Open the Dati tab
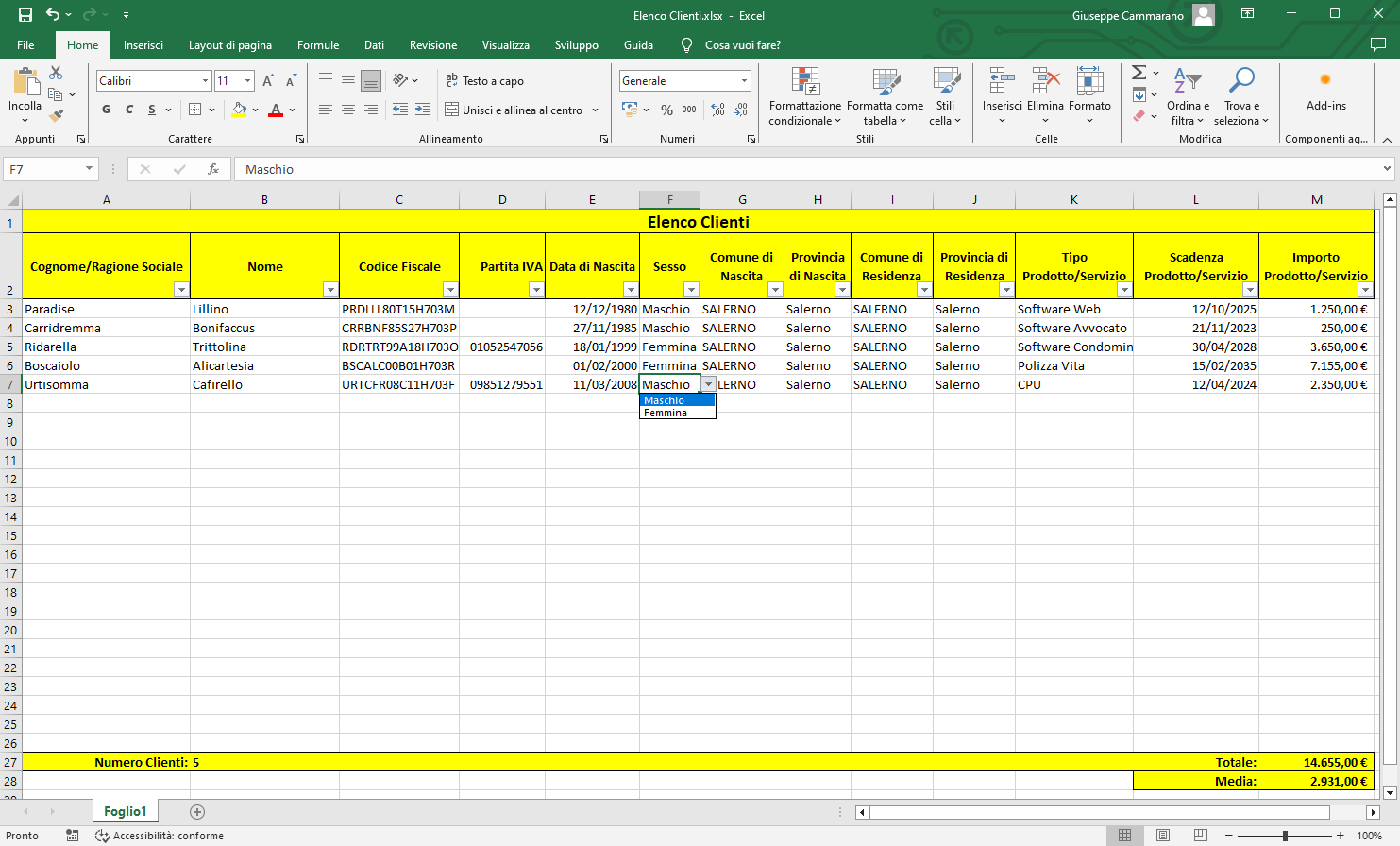The image size is (1400, 846). [374, 45]
